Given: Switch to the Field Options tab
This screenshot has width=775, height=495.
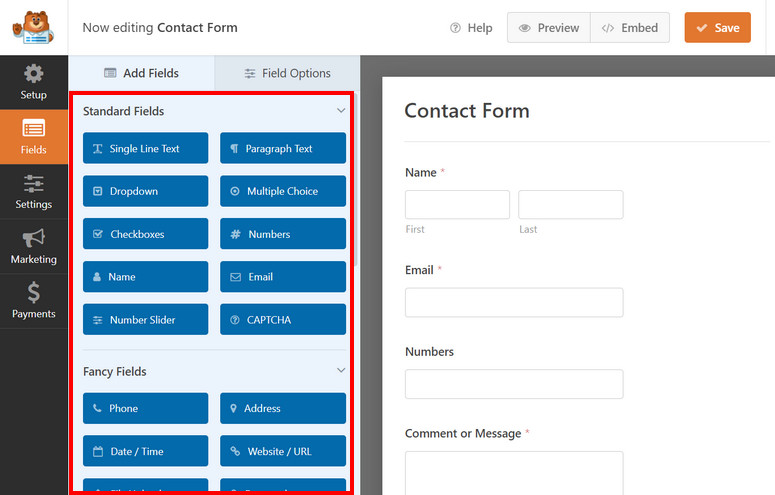Looking at the screenshot, I should [287, 73].
